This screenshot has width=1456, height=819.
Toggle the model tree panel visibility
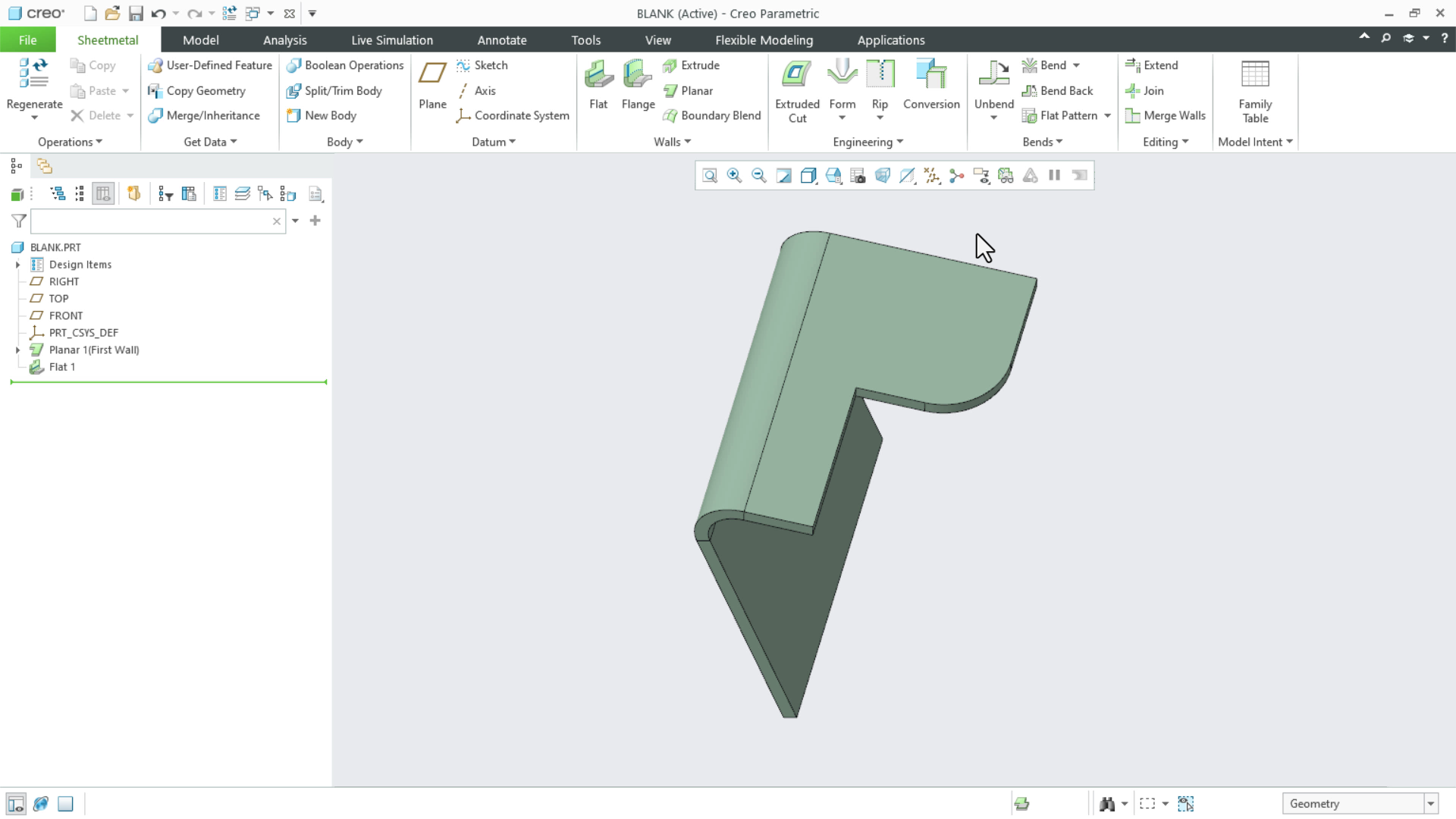tap(16, 804)
